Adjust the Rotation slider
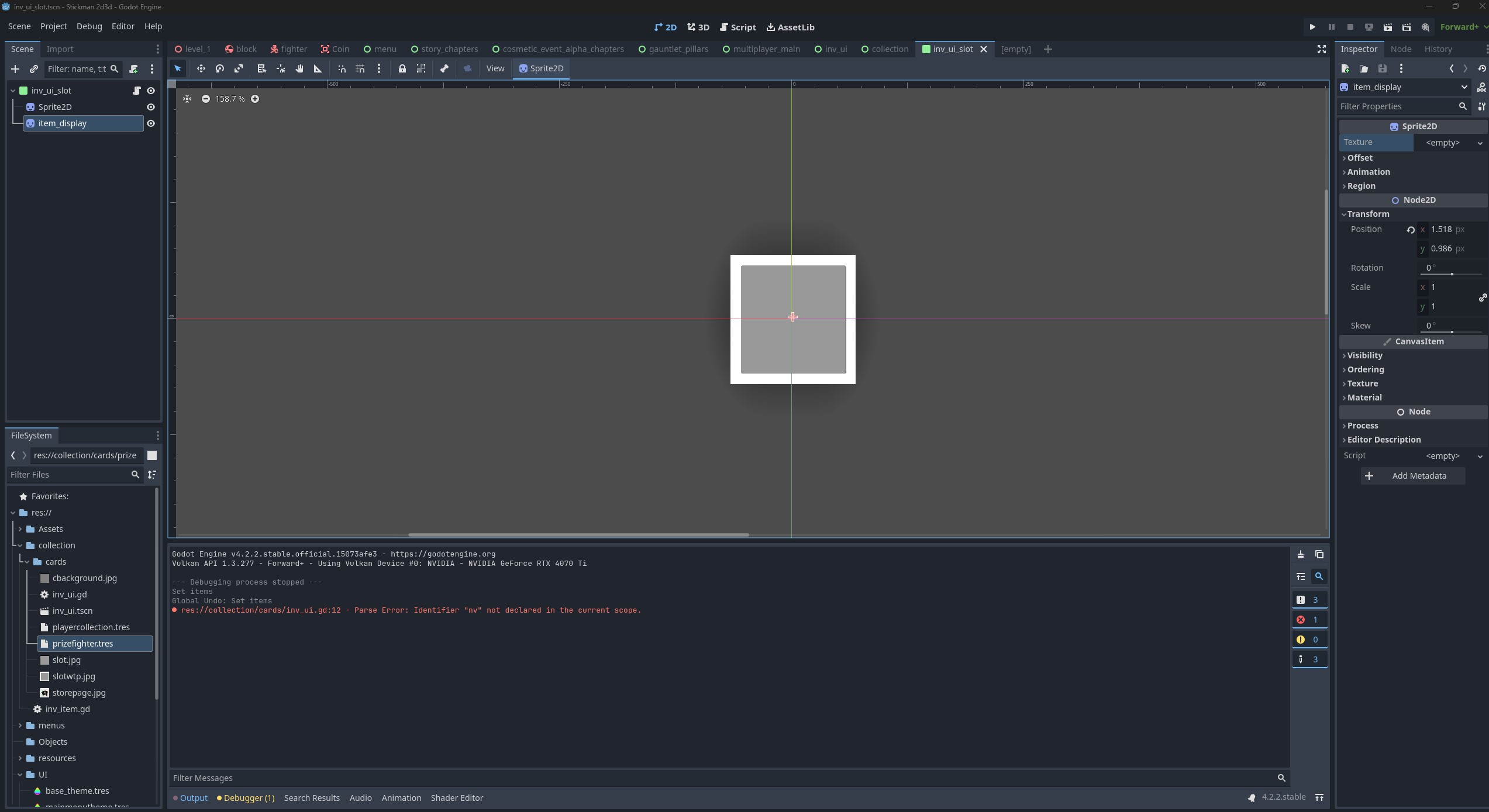The width and height of the screenshot is (1489, 812). (x=1451, y=274)
